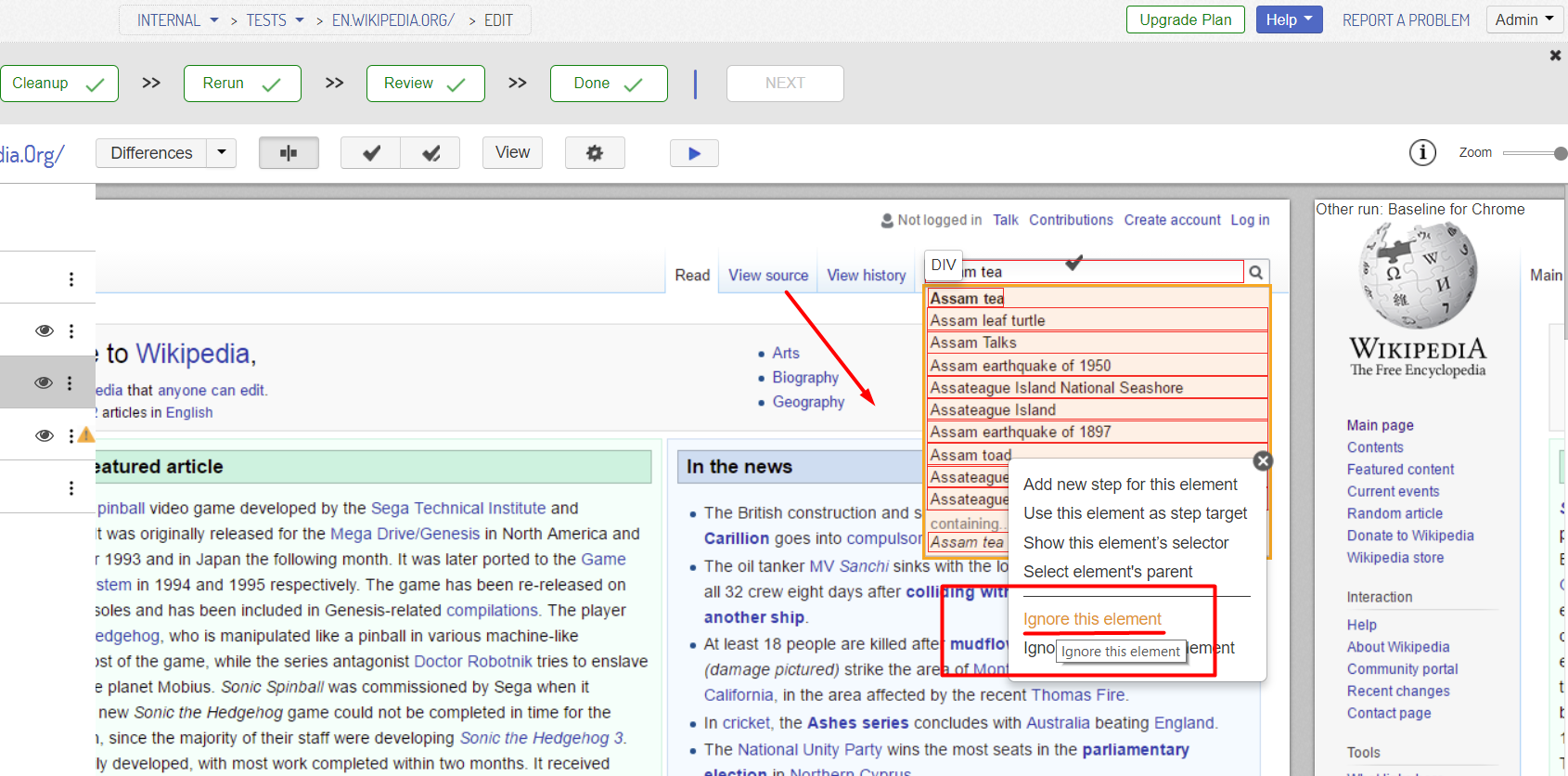Viewport: 1568px width, 776px height.
Task: Open the Help dropdown button
Action: [x=1289, y=19]
